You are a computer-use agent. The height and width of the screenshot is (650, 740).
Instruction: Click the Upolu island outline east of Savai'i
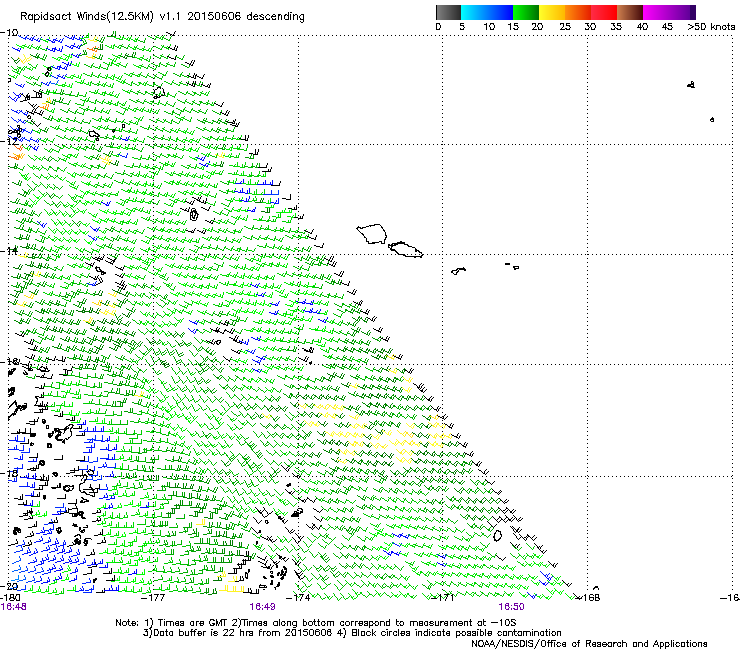click(x=405, y=249)
